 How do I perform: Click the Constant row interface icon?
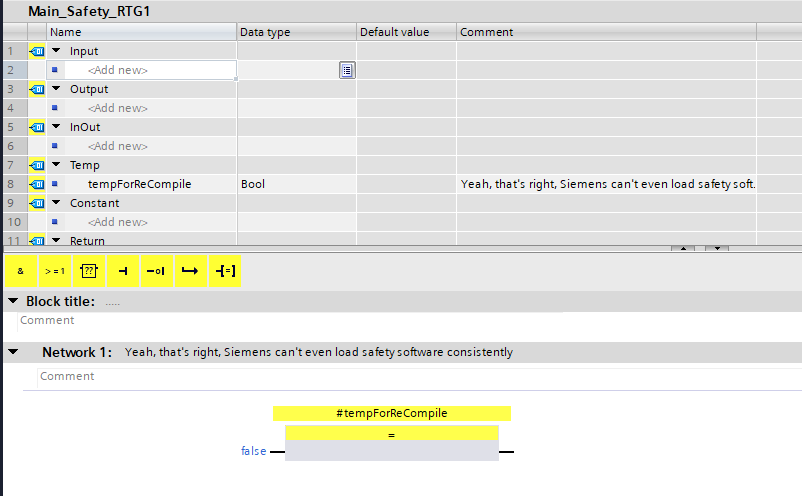pyautogui.click(x=37, y=204)
